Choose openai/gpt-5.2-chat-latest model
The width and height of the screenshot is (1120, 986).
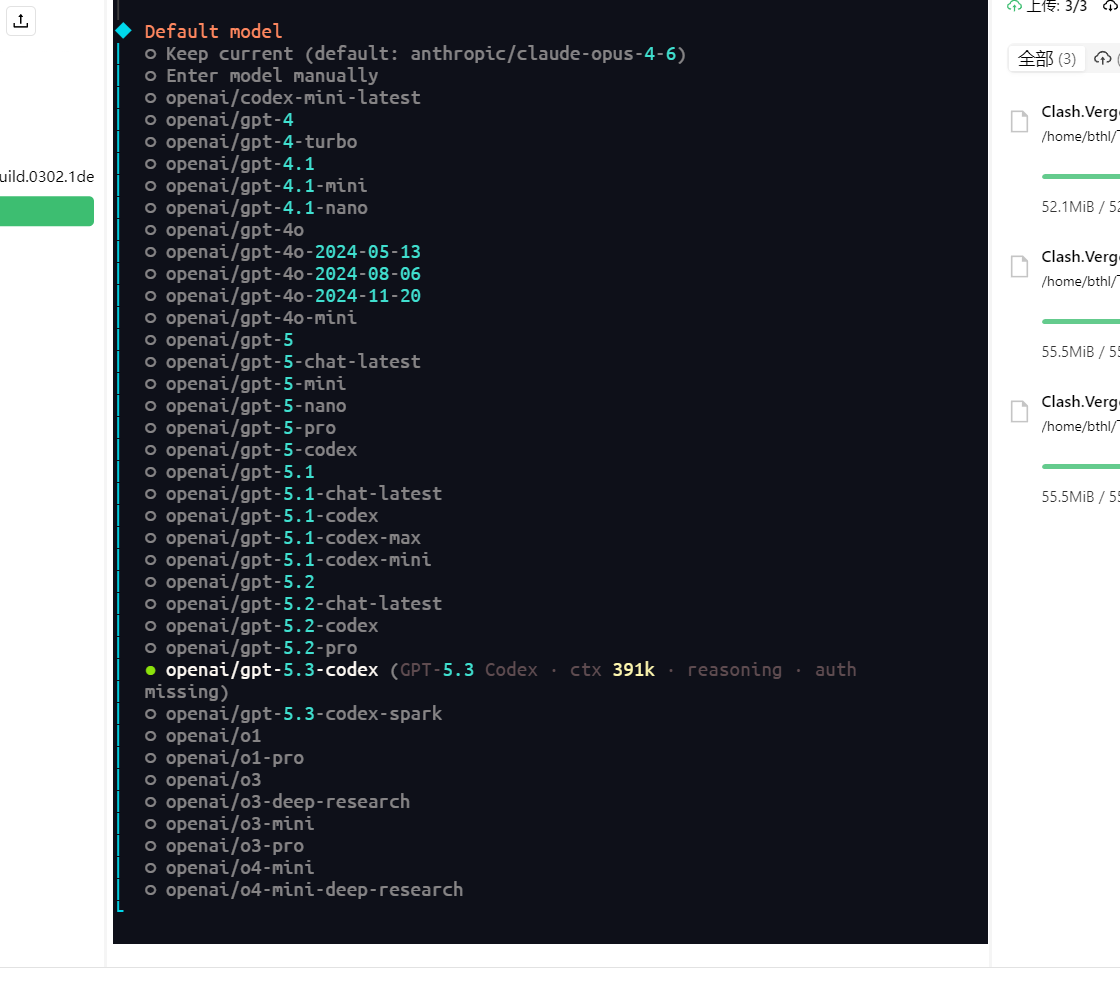294,604
